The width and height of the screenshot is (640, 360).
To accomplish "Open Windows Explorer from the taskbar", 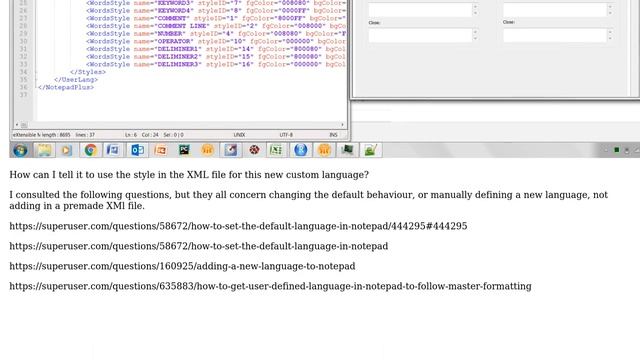I will coord(44,150).
